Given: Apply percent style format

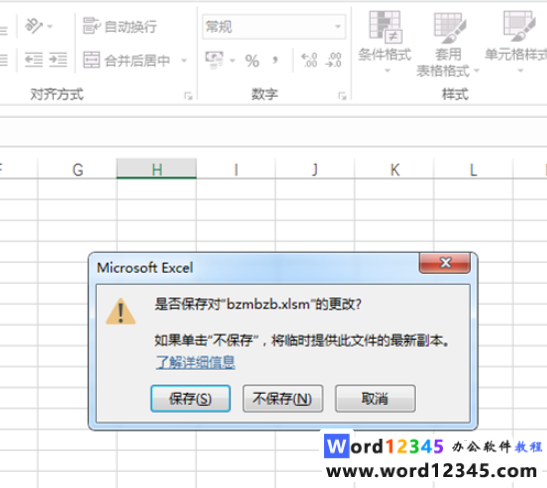Looking at the screenshot, I should pyautogui.click(x=252, y=61).
